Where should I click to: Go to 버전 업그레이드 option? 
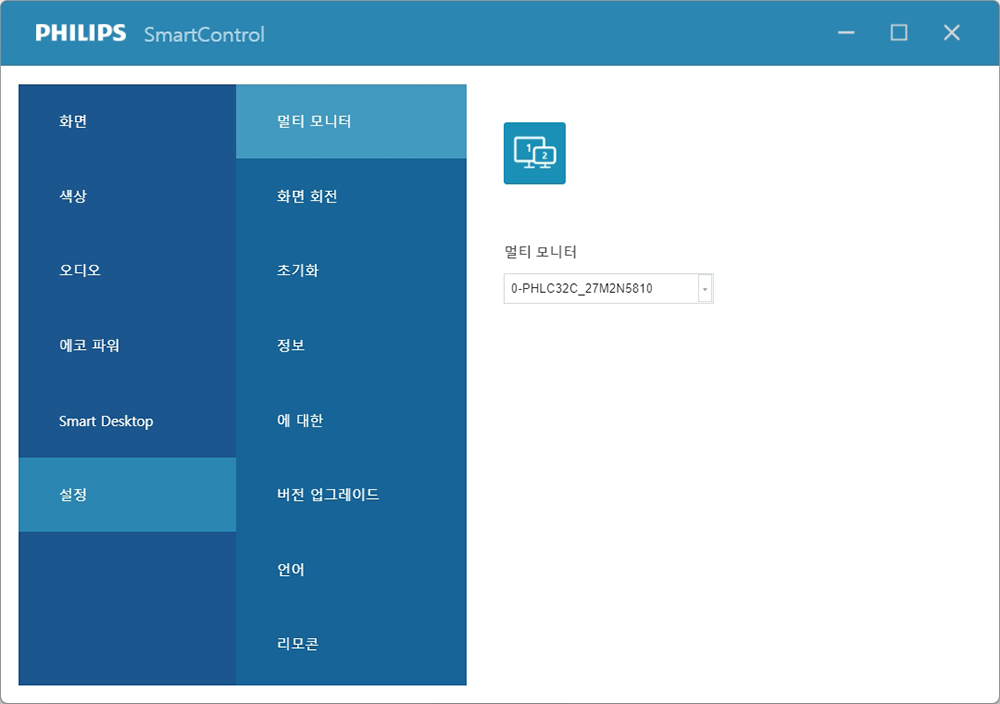[x=351, y=495]
